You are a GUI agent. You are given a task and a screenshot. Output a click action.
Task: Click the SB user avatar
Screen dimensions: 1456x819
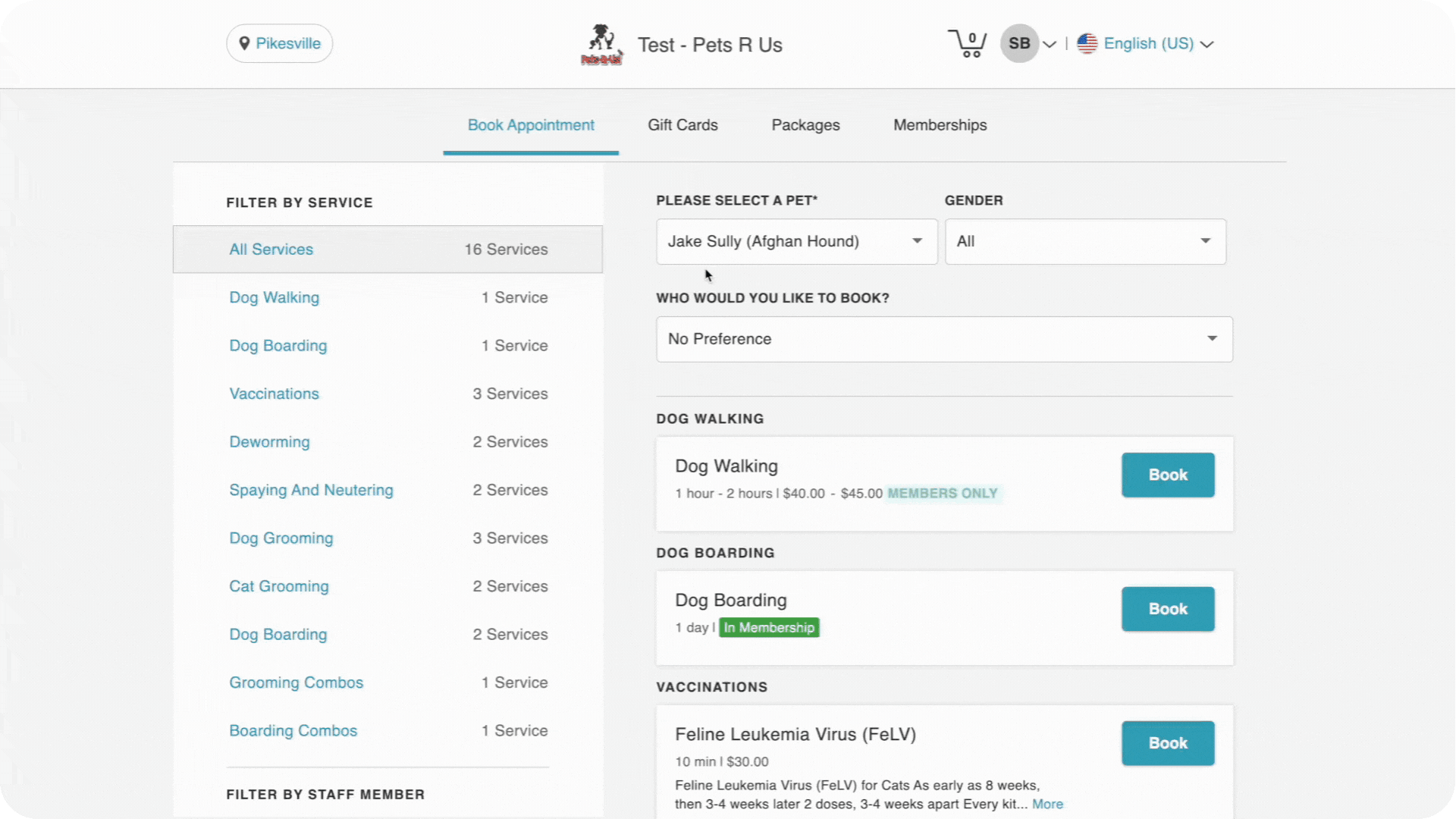pyautogui.click(x=1019, y=43)
